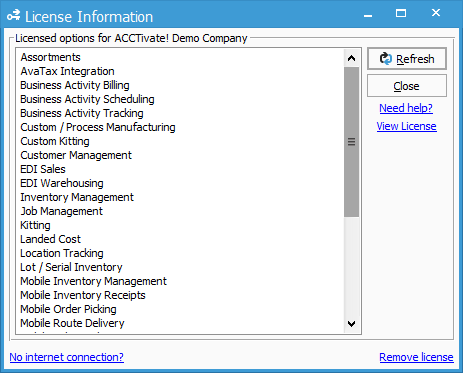Image resolution: width=463 pixels, height=373 pixels.
Task: Click the scroll down arrow in list
Action: point(351,323)
